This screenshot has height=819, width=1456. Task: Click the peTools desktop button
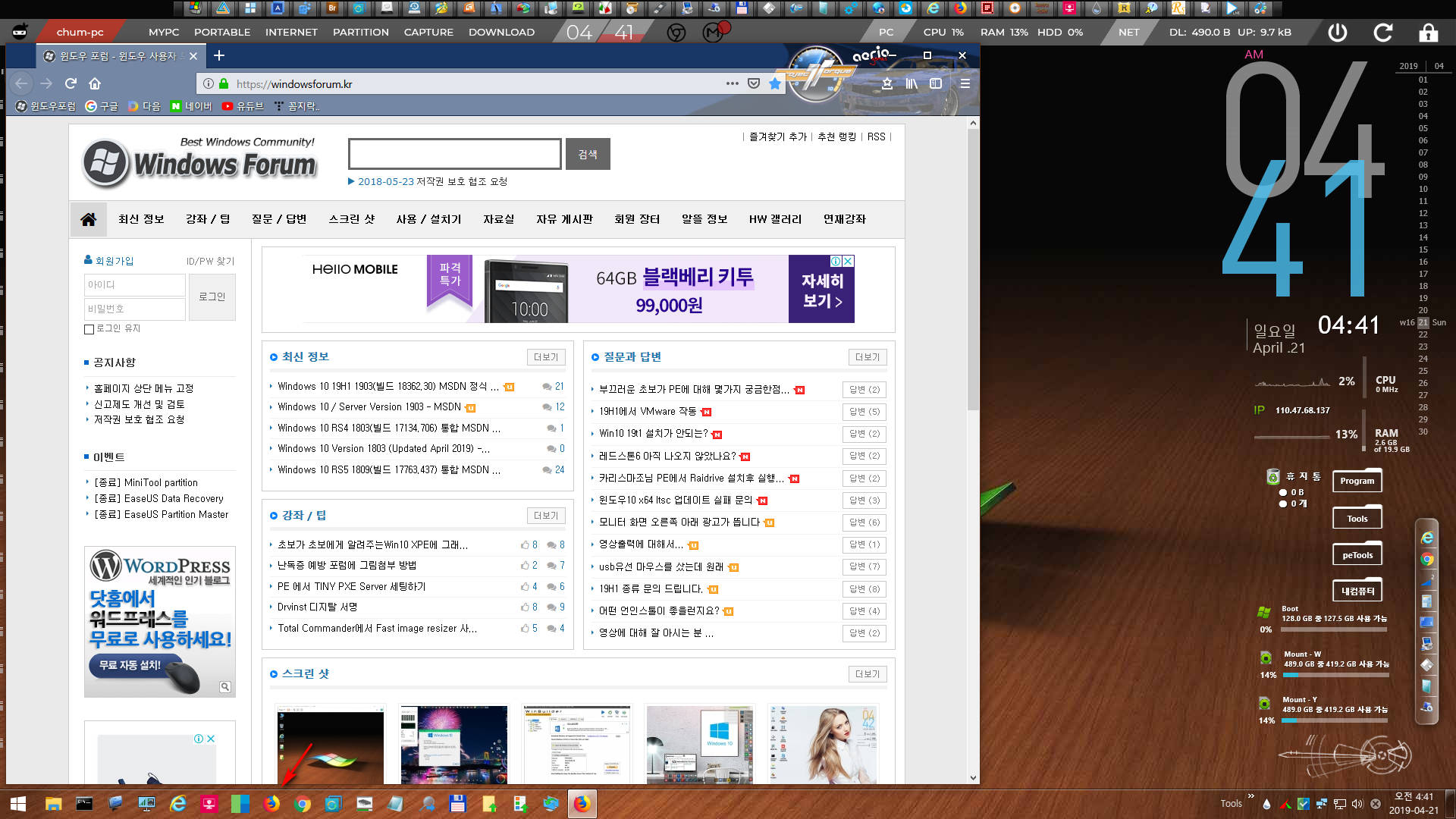click(x=1357, y=555)
